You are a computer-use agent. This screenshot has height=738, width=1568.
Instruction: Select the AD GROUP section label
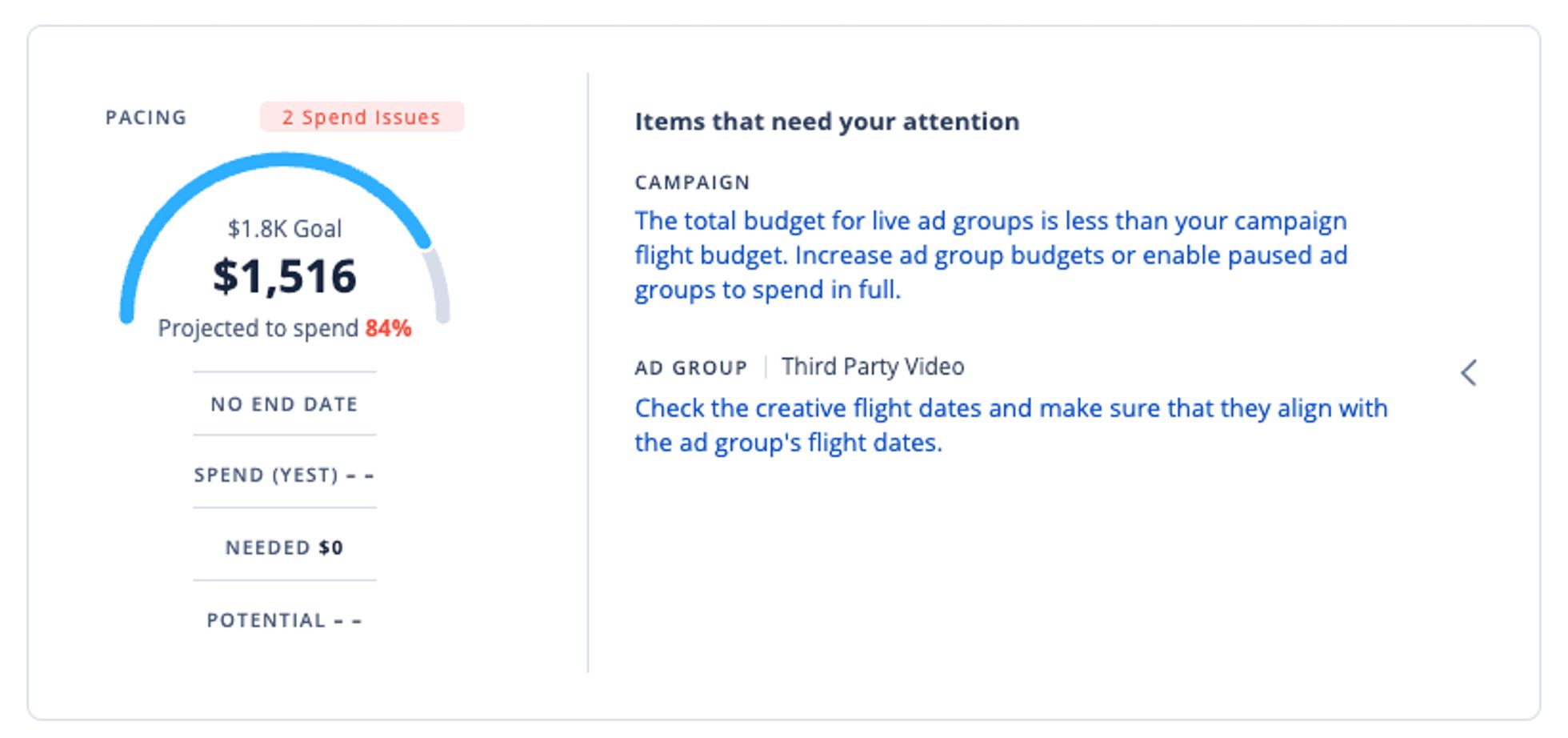pyautogui.click(x=690, y=366)
